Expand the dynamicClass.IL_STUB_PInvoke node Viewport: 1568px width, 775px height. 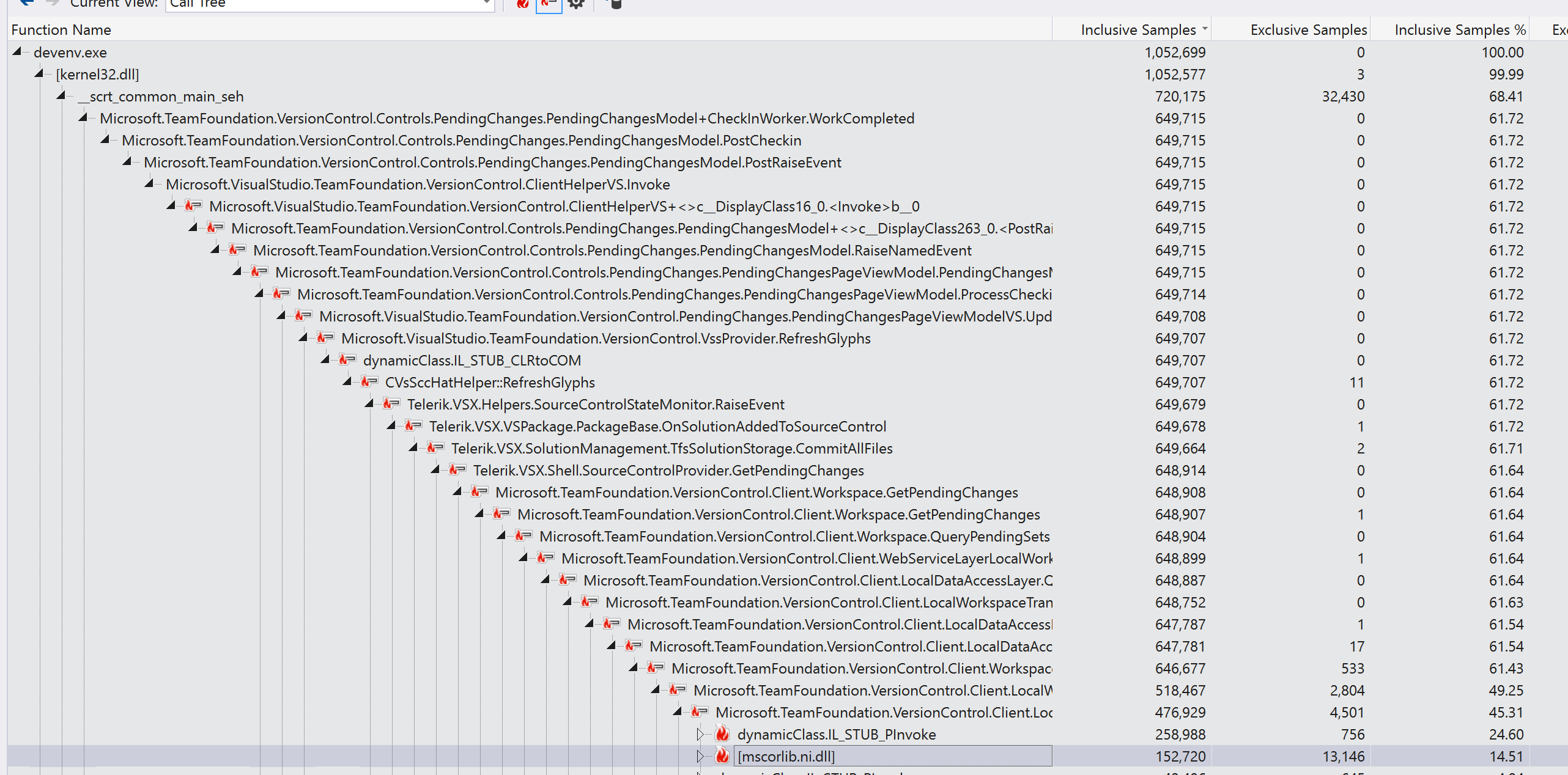700,734
